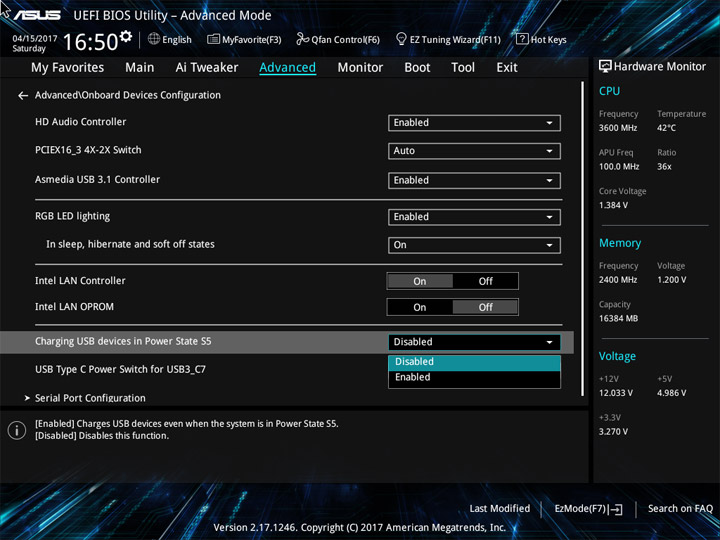
Task: Open the Ai Tweaker tab
Action: [x=207, y=68]
